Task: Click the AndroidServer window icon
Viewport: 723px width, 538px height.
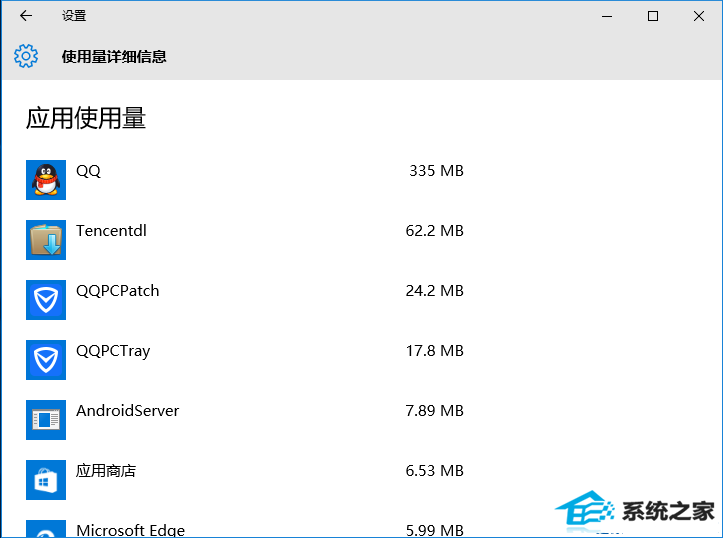Action: pyautogui.click(x=46, y=420)
